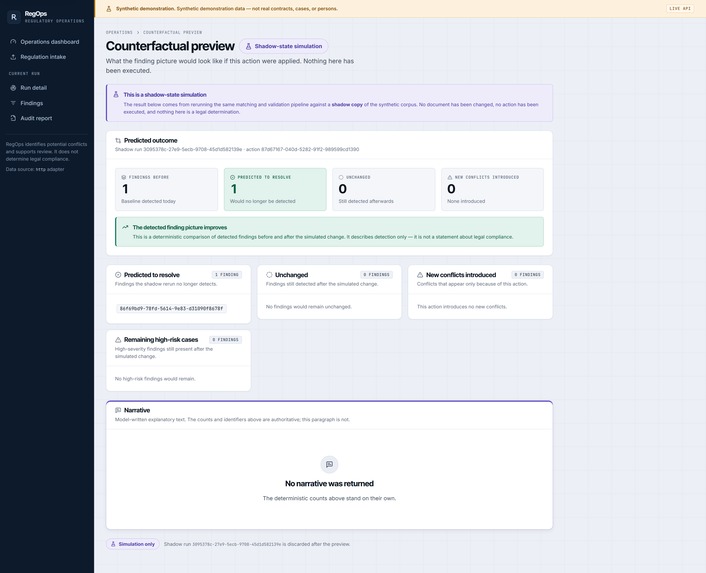Screen dimensions: 706x573
Task: Click 'No narrative was returned' heading
Action: coord(329,484)
